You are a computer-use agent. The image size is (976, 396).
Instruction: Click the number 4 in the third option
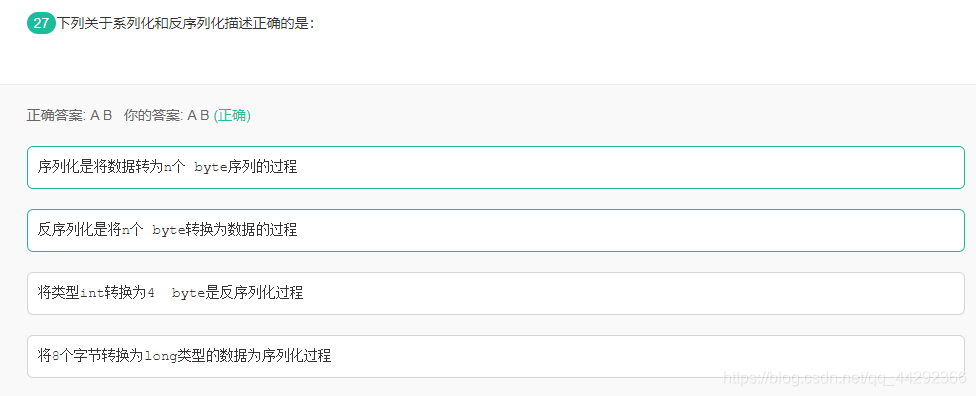[151, 293]
